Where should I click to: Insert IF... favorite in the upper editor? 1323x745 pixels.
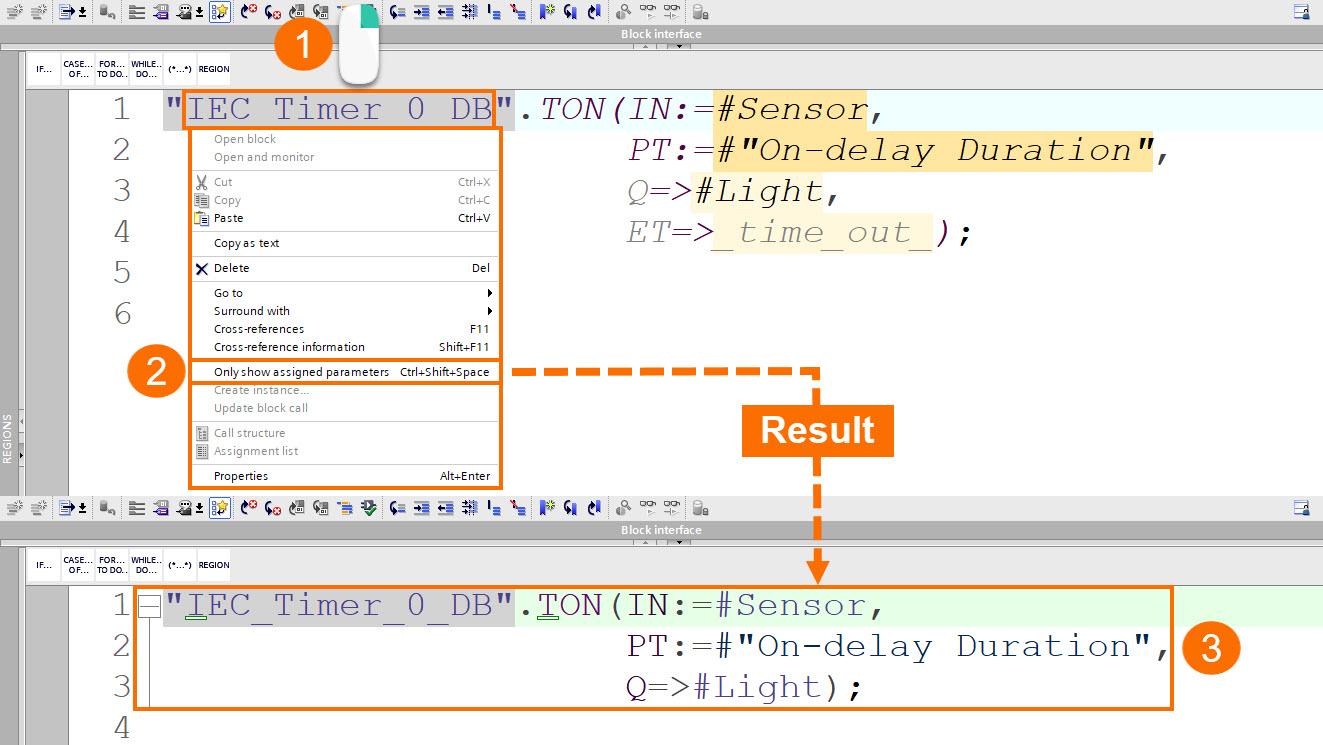[44, 69]
